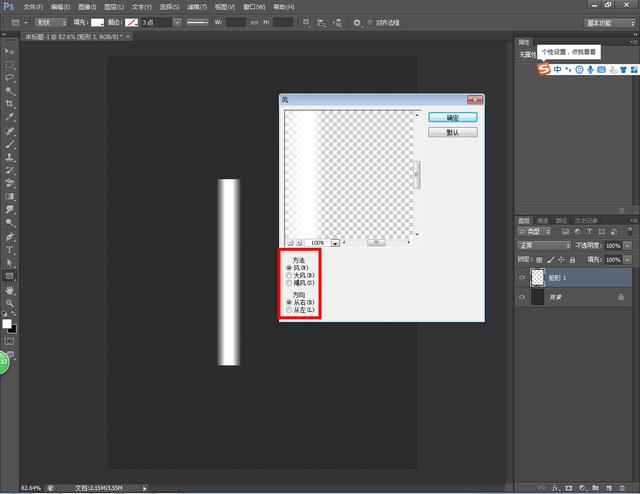640x494 pixels.
Task: Click the 确定 (OK) button in Wind dialog
Action: (452, 117)
